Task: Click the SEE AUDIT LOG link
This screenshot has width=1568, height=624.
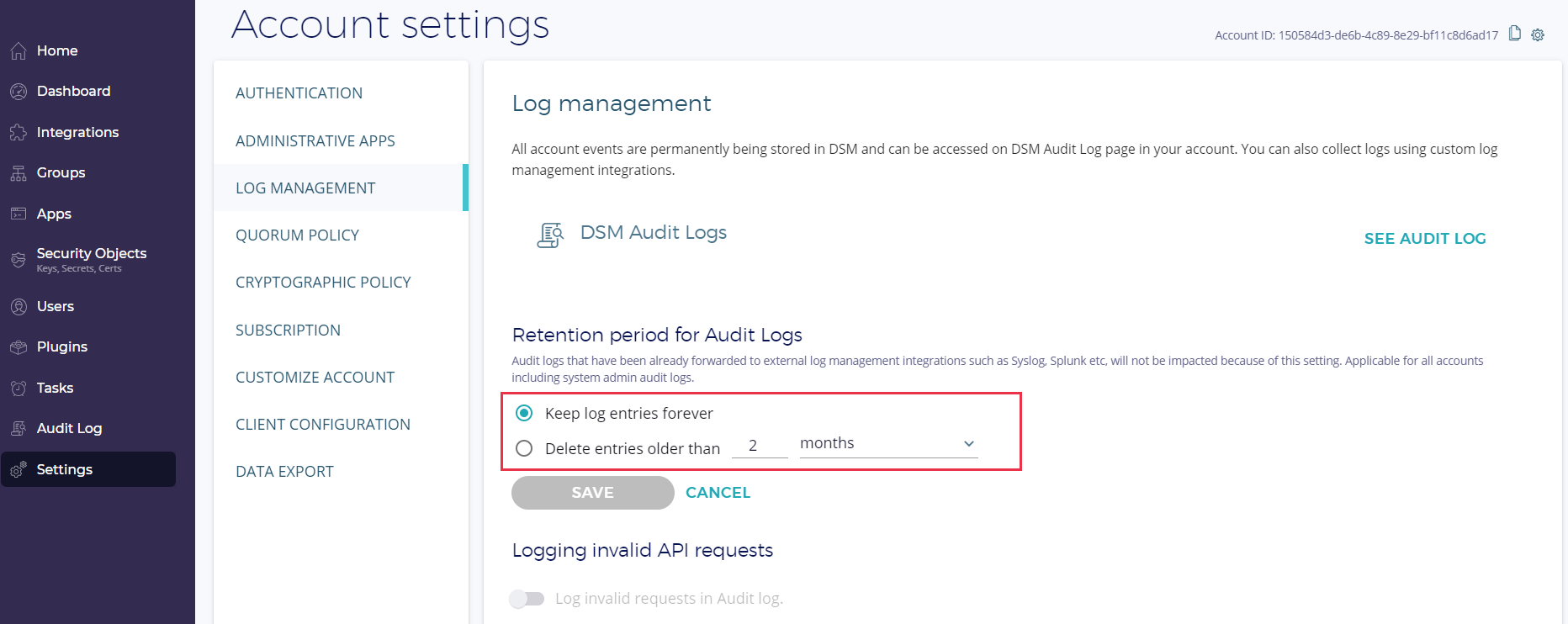Action: (1424, 239)
